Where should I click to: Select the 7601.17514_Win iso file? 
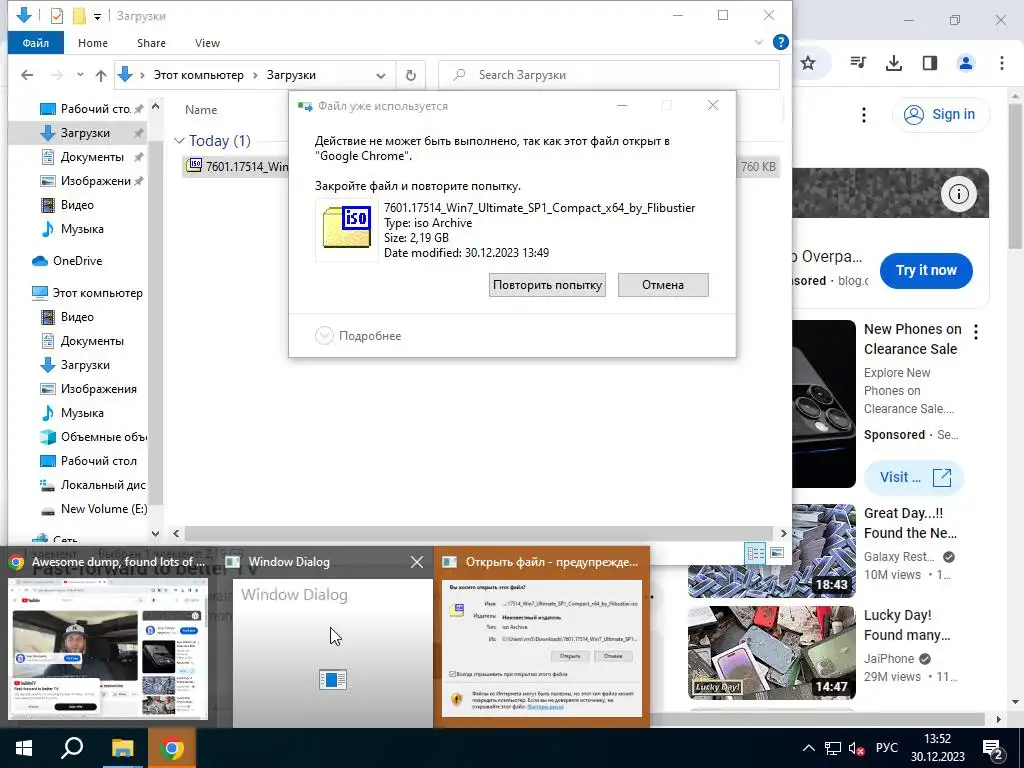tap(236, 167)
